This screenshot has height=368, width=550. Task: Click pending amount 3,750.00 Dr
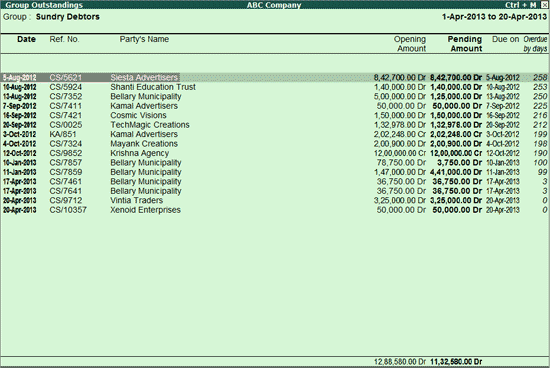[x=460, y=163]
